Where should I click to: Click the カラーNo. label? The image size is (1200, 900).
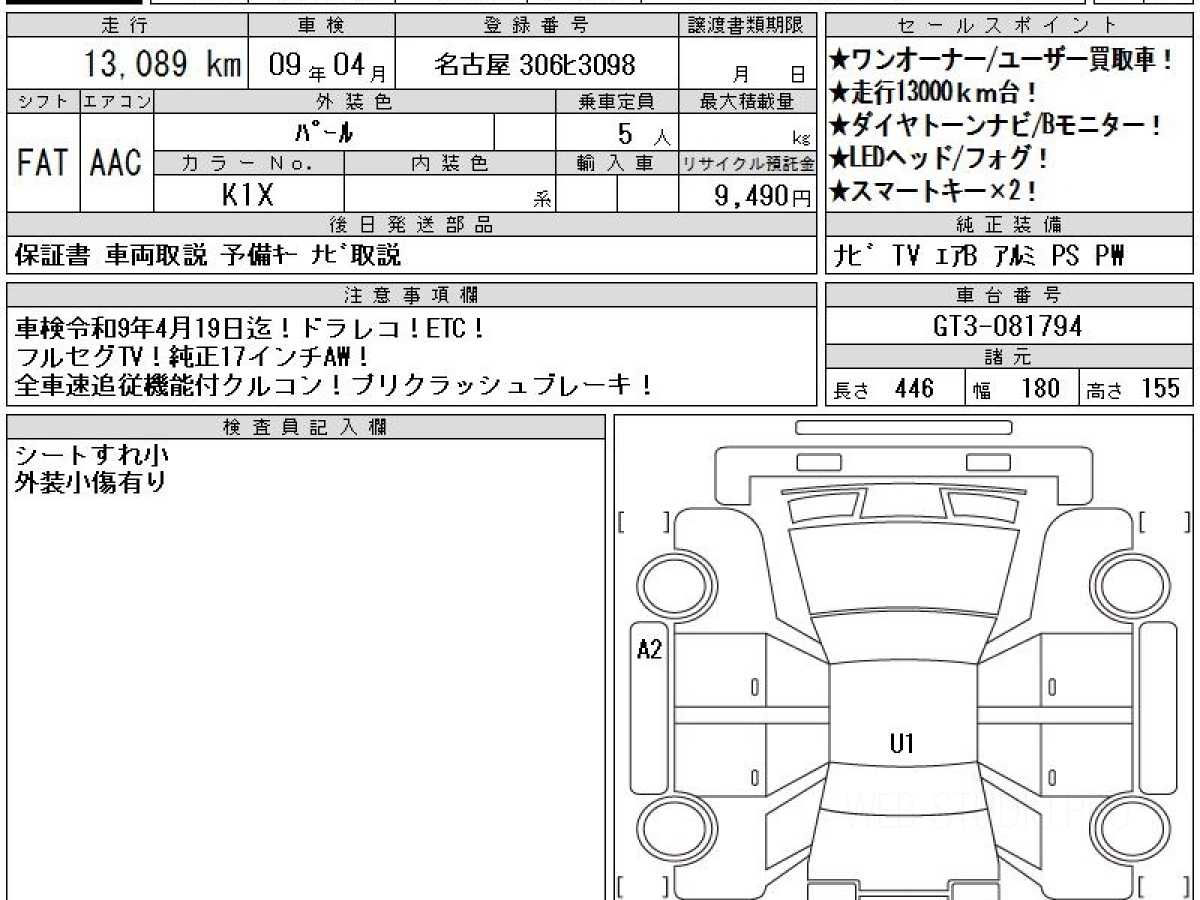click(x=249, y=163)
